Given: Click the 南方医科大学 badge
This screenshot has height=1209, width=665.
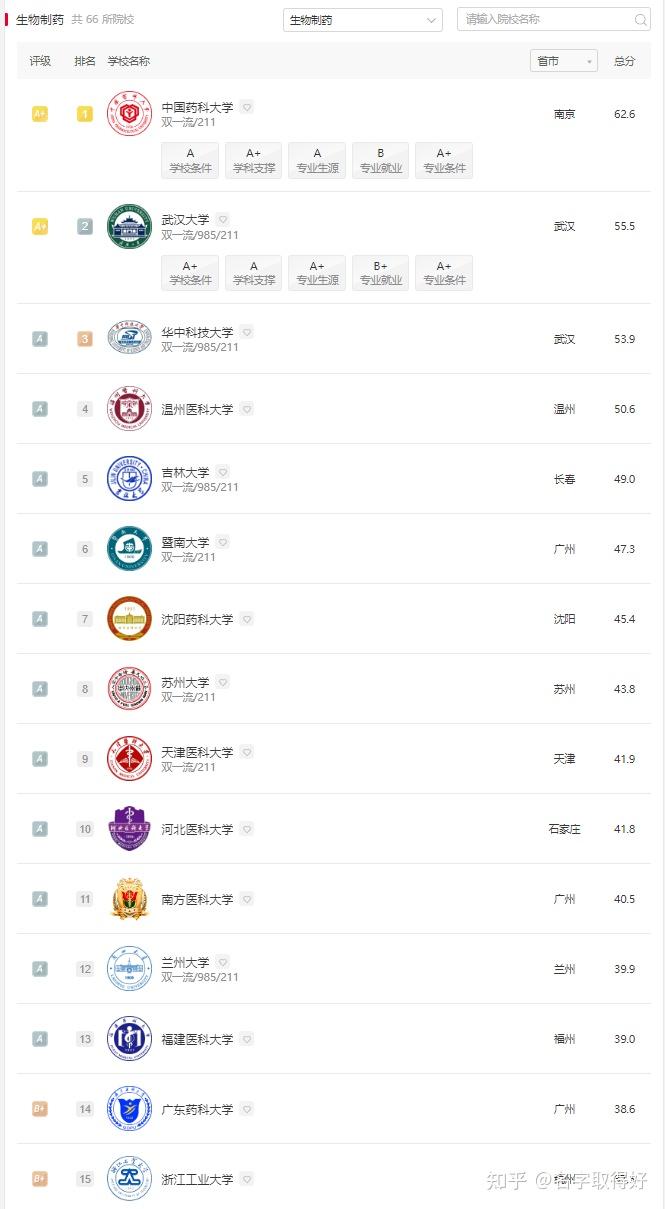Looking at the screenshot, I should pos(129,899).
